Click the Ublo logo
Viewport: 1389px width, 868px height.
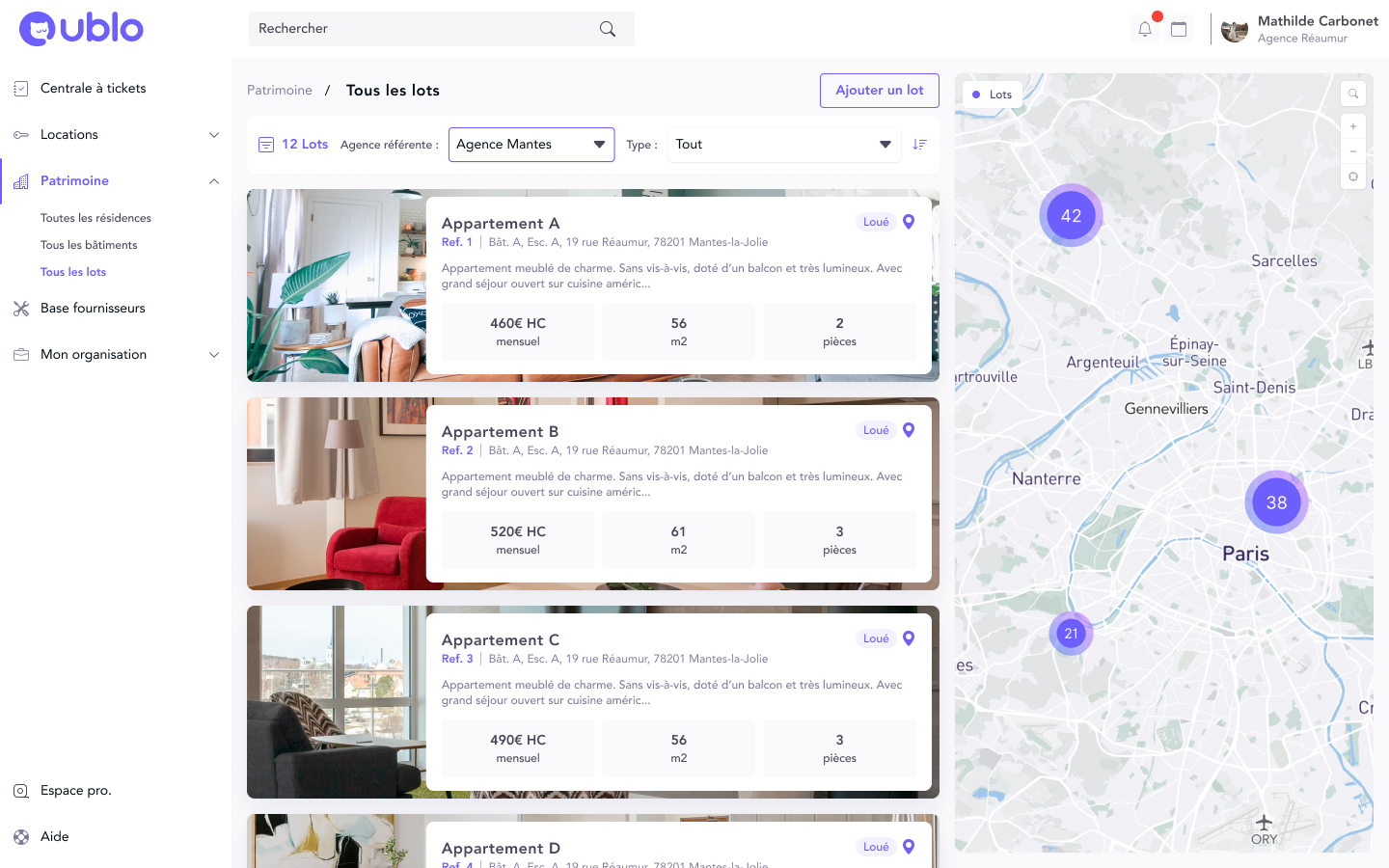tap(81, 29)
